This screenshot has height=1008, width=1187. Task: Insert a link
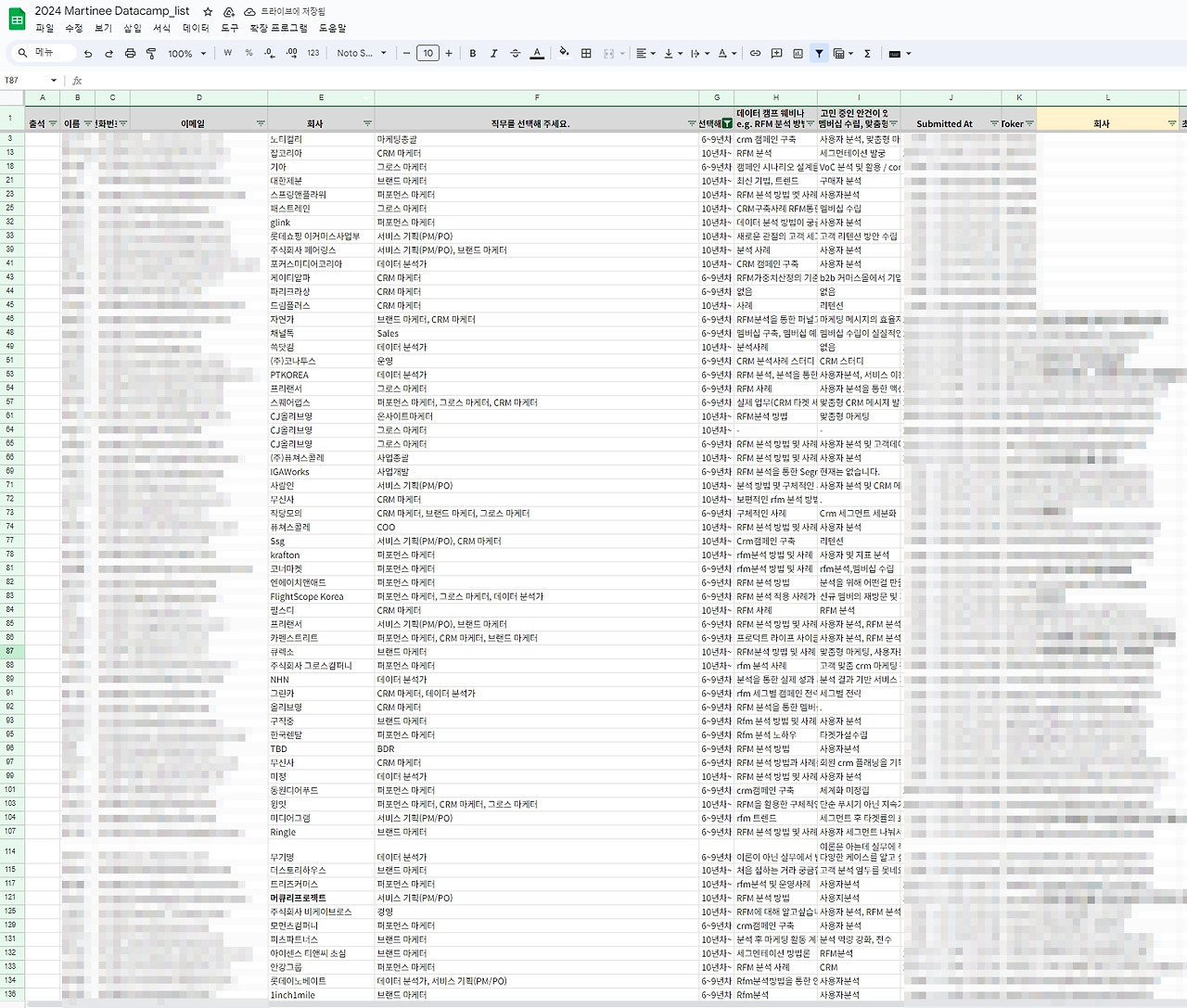(x=755, y=54)
